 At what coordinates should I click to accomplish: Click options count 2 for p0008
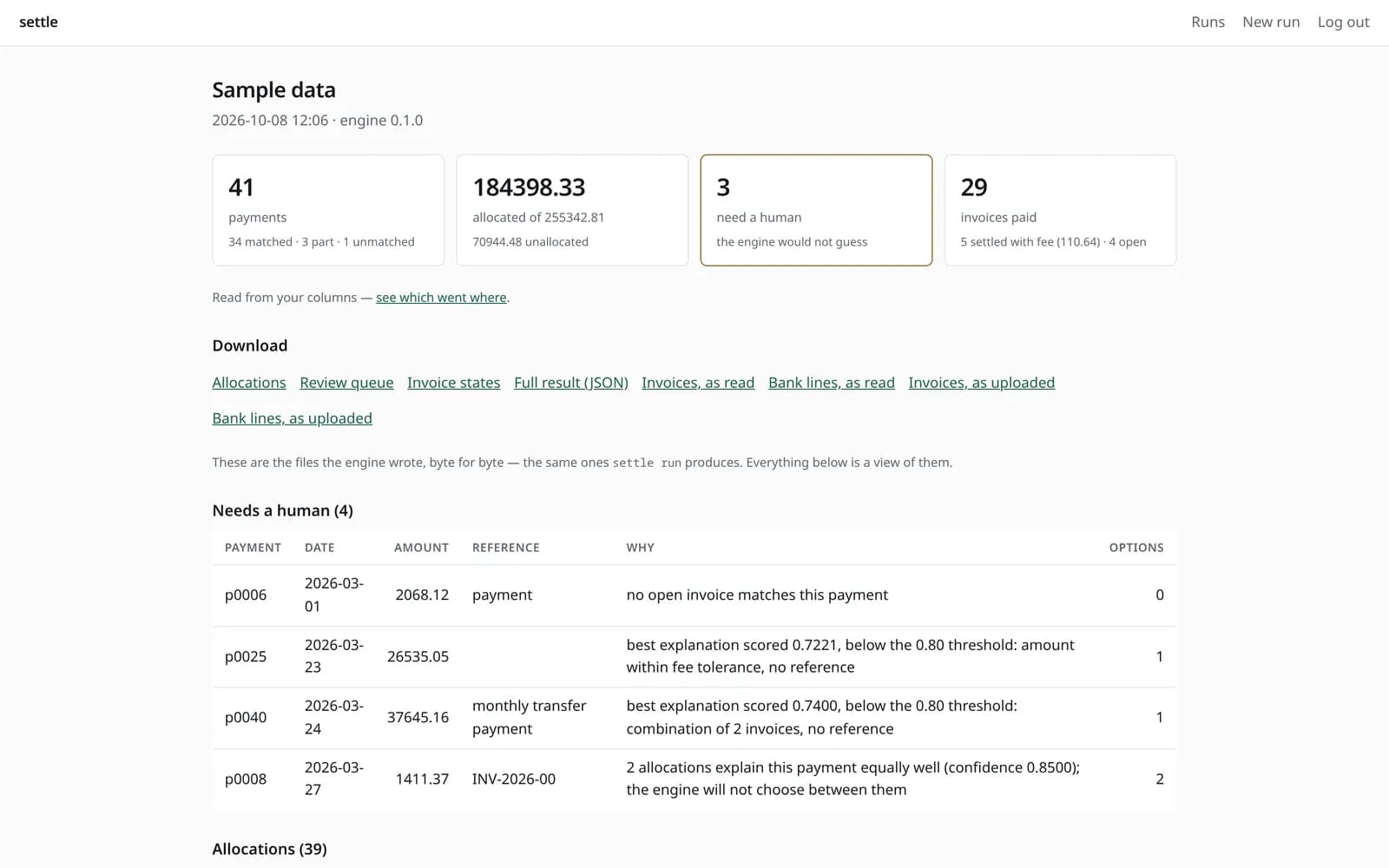click(x=1160, y=779)
